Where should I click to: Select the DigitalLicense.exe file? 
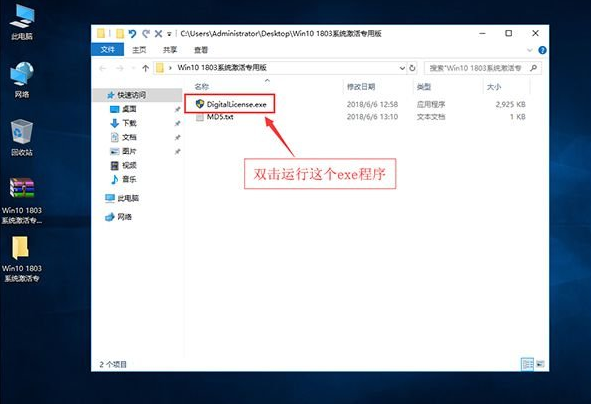[231, 104]
